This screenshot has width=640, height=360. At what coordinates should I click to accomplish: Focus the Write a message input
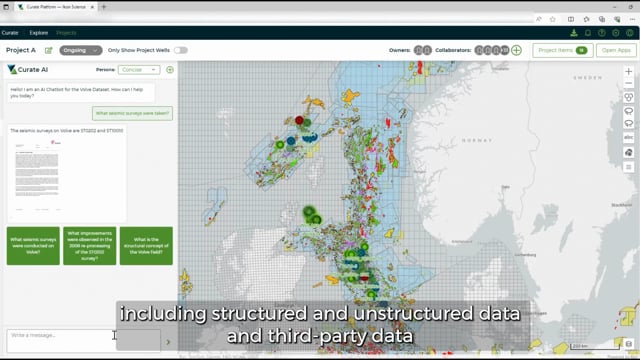pos(83,341)
